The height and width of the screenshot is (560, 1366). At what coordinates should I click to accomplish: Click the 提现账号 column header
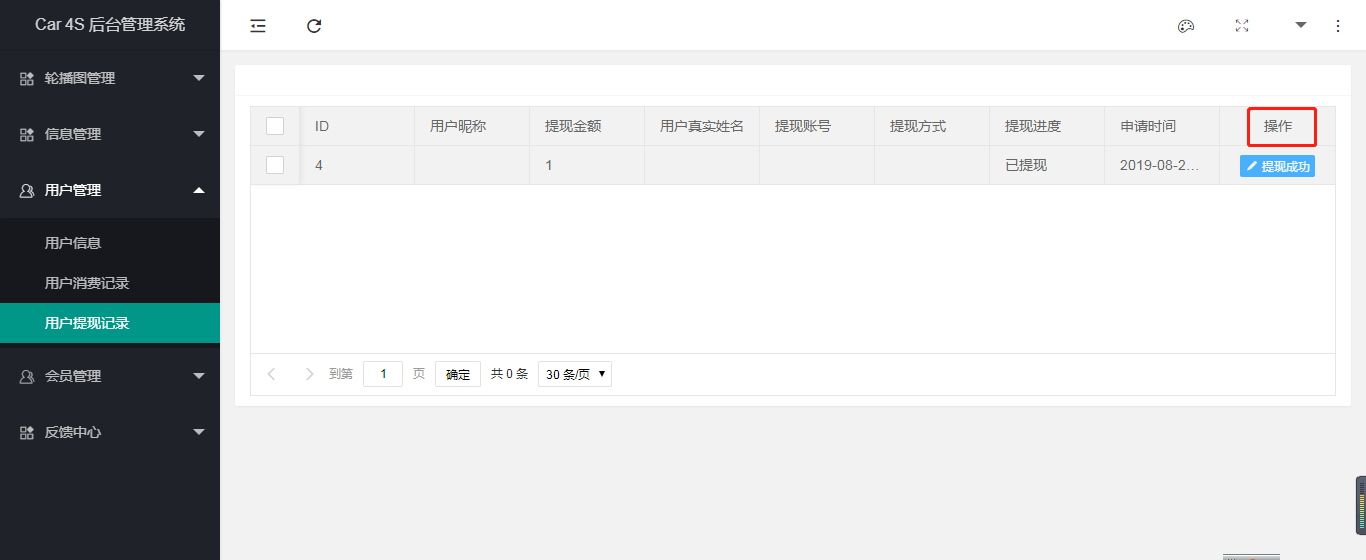[817, 126]
